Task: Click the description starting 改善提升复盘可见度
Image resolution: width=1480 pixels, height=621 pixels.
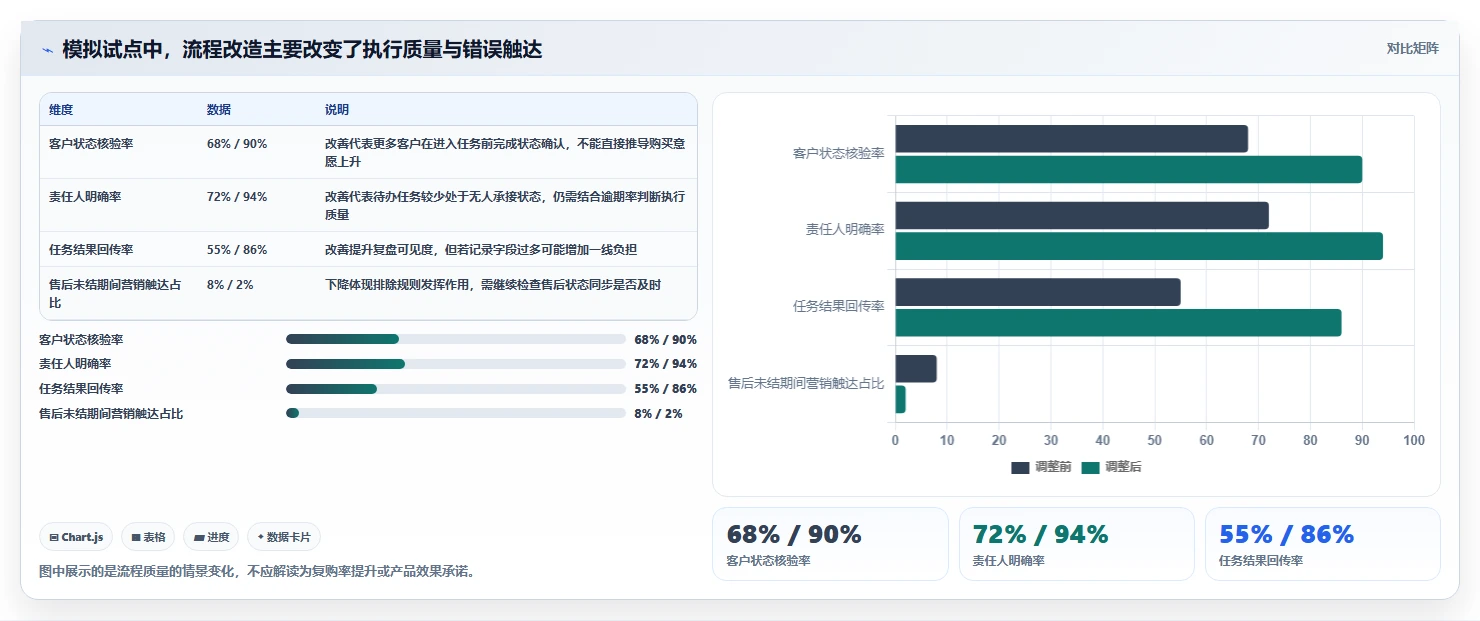Action: [481, 250]
